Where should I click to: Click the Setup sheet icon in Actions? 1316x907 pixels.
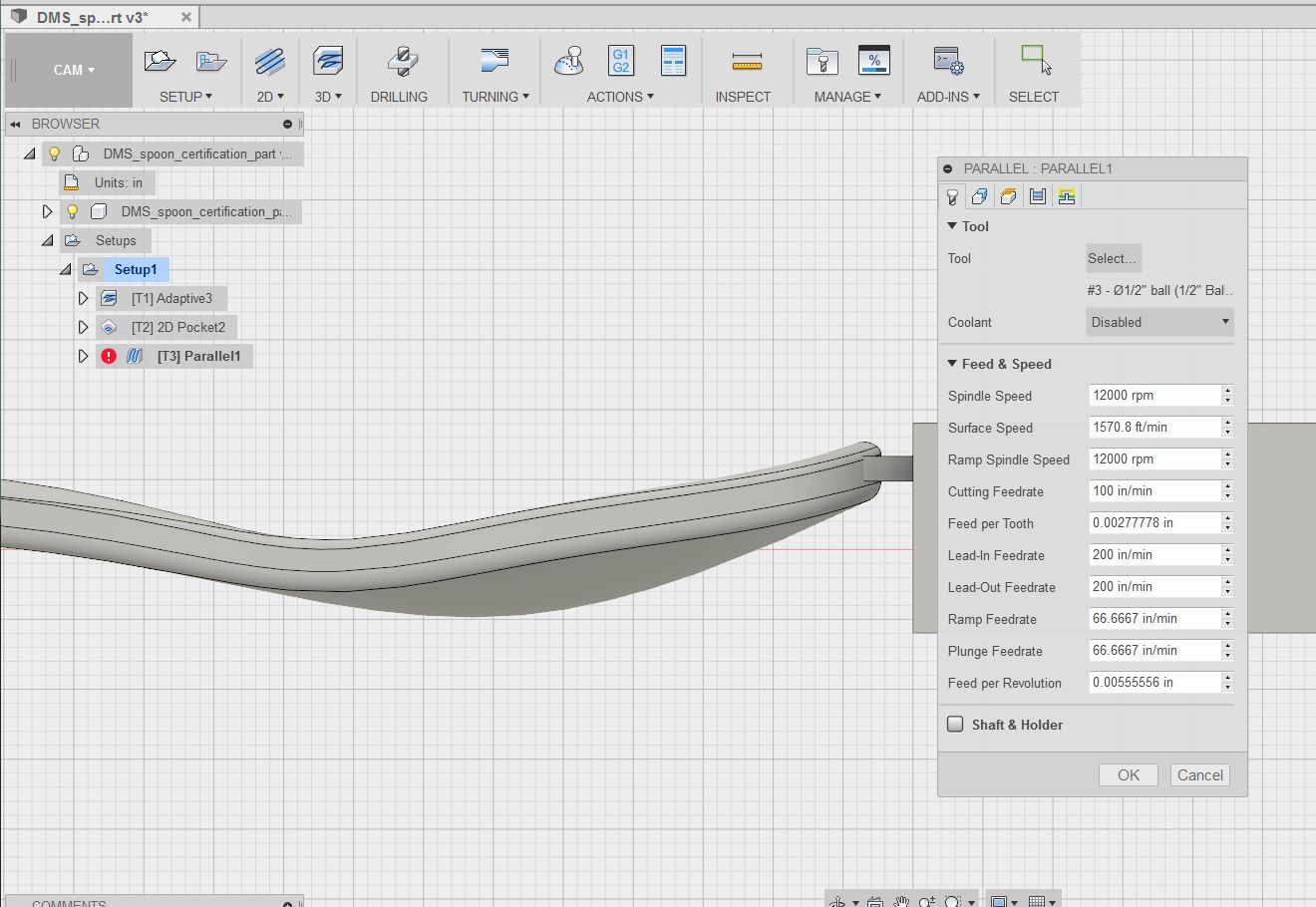[674, 62]
